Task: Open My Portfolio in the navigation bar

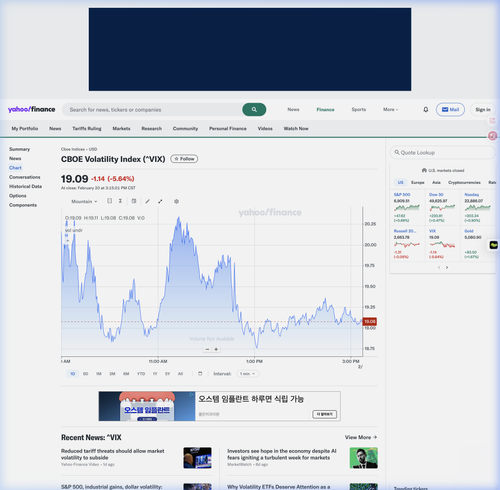Action: click(x=25, y=128)
